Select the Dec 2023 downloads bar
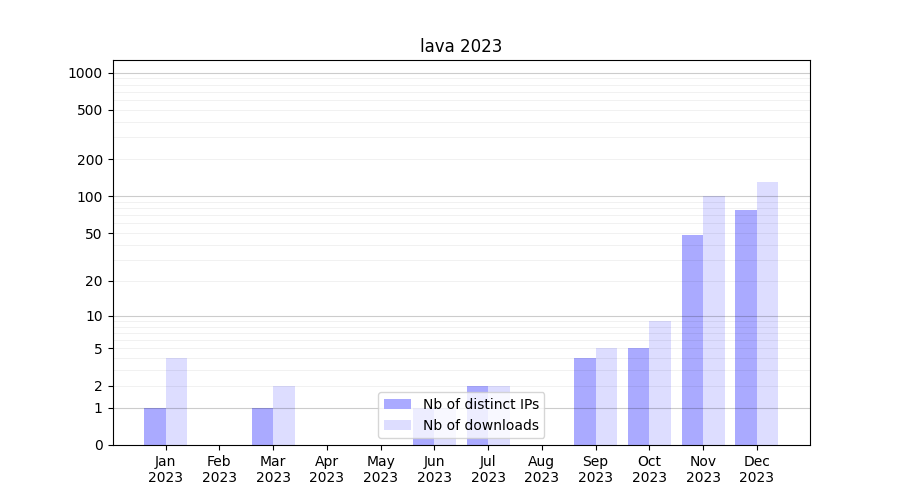Image resolution: width=900 pixels, height=500 pixels. tap(767, 313)
